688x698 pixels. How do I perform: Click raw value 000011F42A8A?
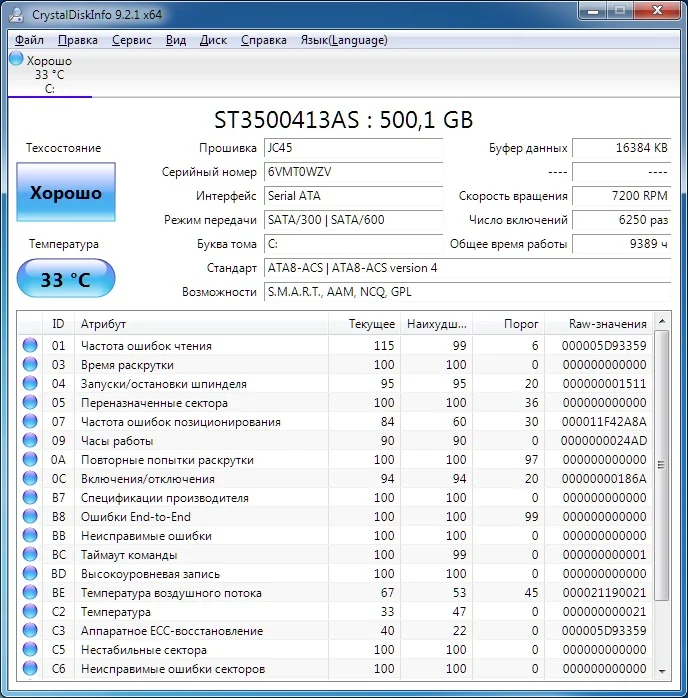click(604, 422)
